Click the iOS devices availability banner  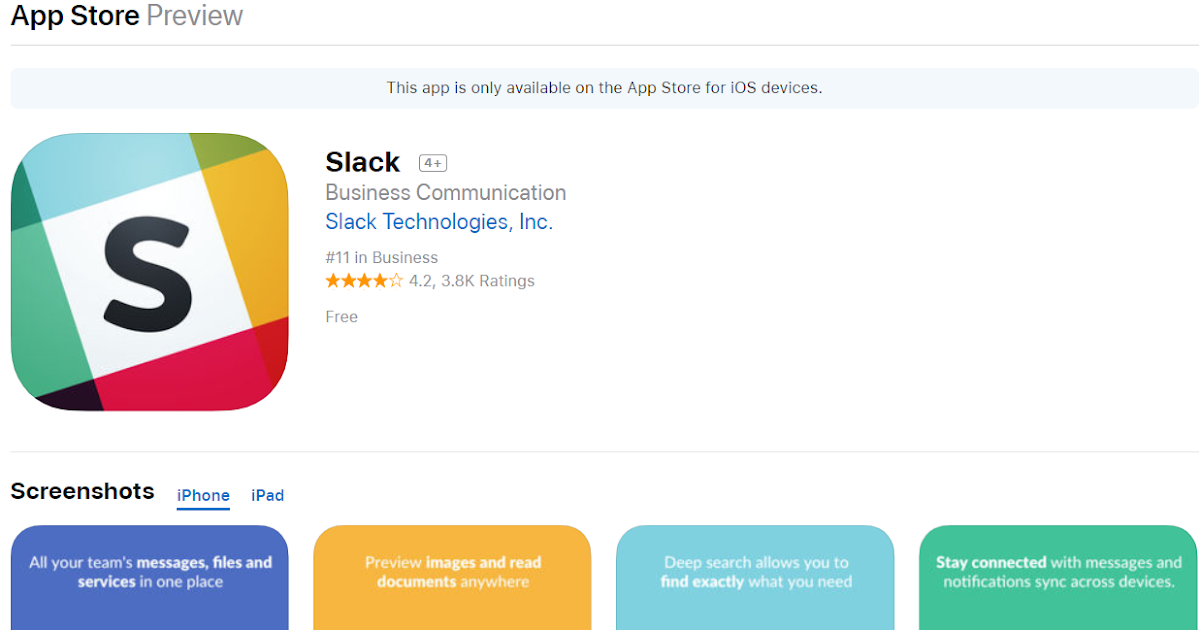click(604, 88)
